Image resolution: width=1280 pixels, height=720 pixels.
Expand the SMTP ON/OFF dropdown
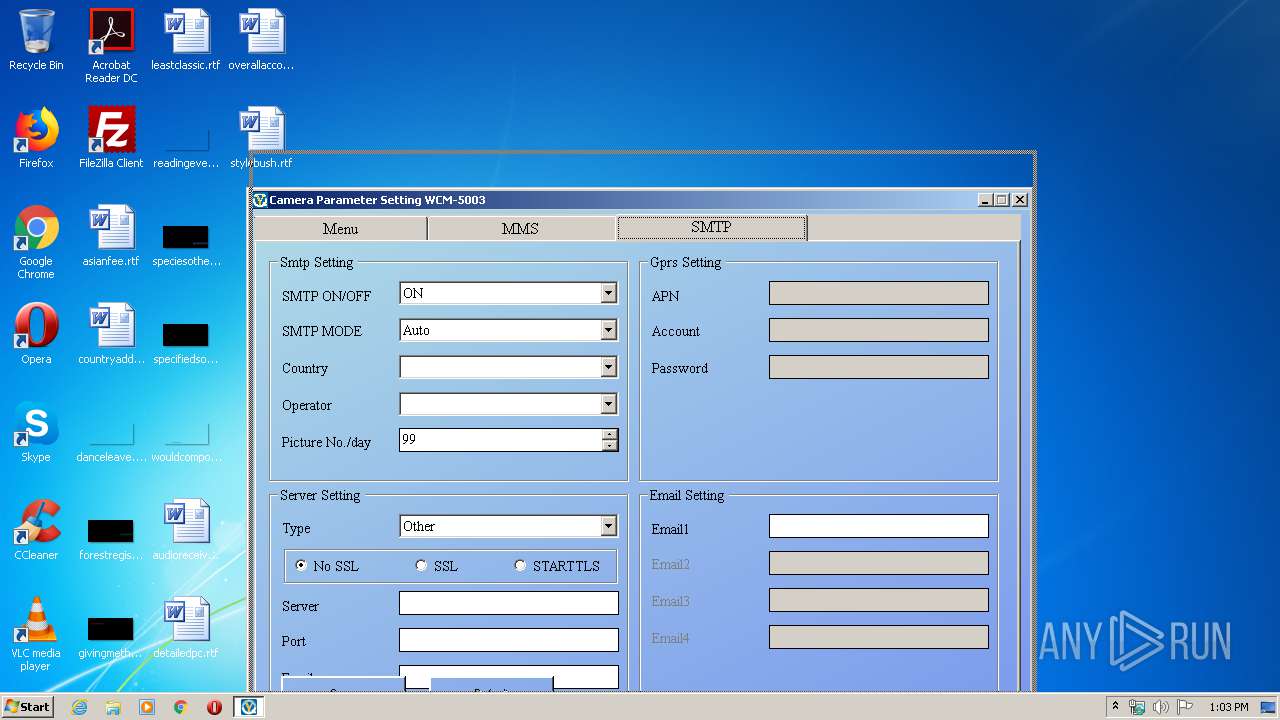608,293
